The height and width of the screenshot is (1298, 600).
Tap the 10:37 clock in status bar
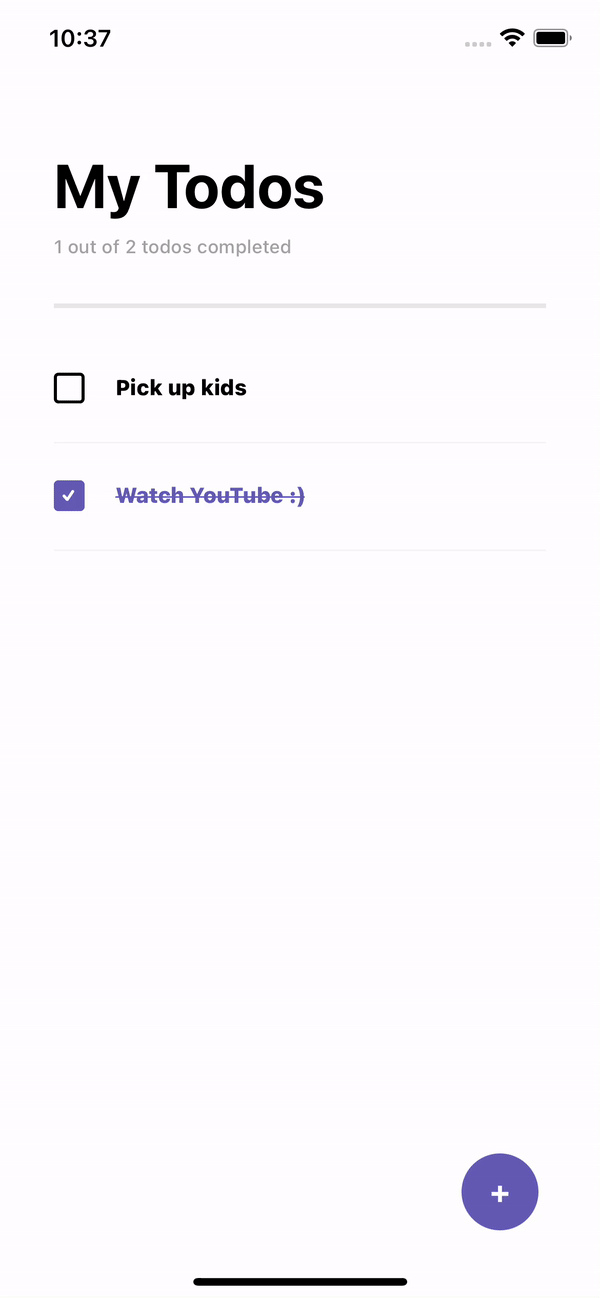click(x=80, y=39)
